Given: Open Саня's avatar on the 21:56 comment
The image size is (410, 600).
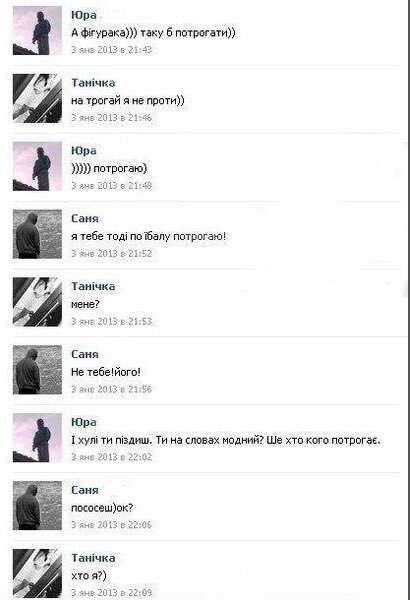Looking at the screenshot, I should (x=37, y=370).
